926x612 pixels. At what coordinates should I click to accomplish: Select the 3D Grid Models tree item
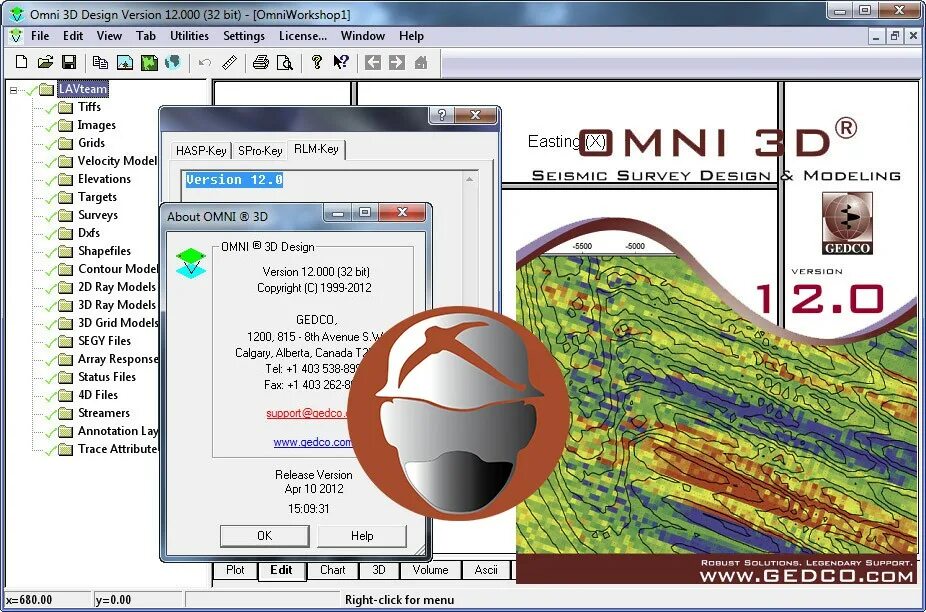118,323
